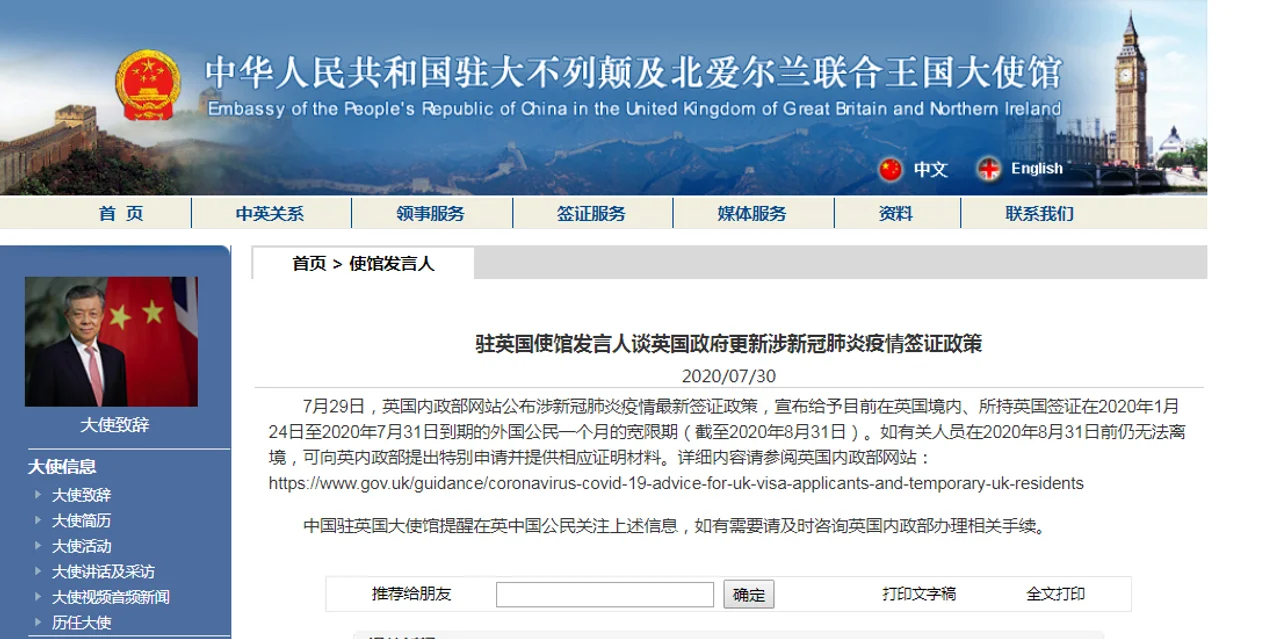Open 大使致辞 in the sidebar list
The image size is (1280, 639).
click(x=81, y=495)
